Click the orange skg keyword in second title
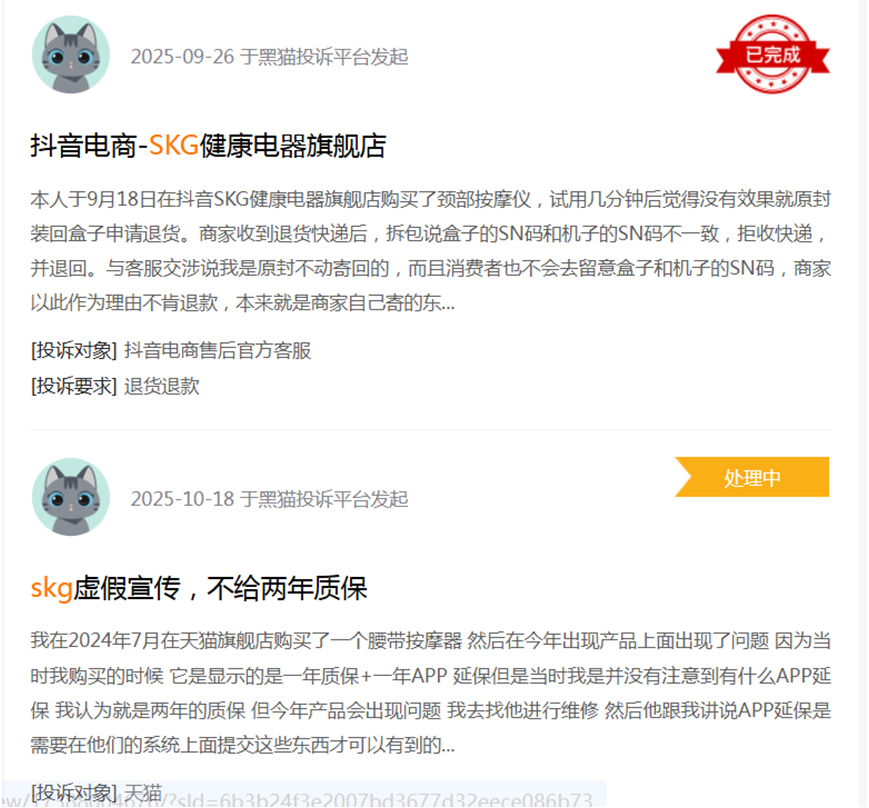Viewport: 869px width, 808px height. pyautogui.click(x=52, y=589)
